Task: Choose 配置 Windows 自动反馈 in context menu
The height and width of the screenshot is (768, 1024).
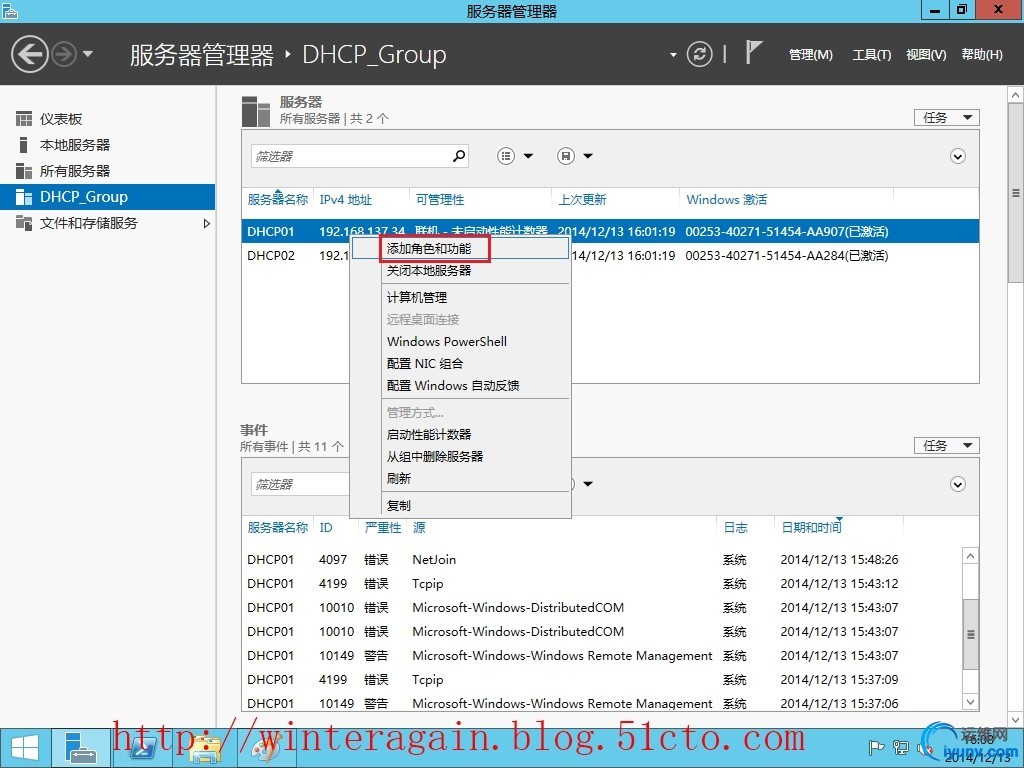Action: click(460, 385)
